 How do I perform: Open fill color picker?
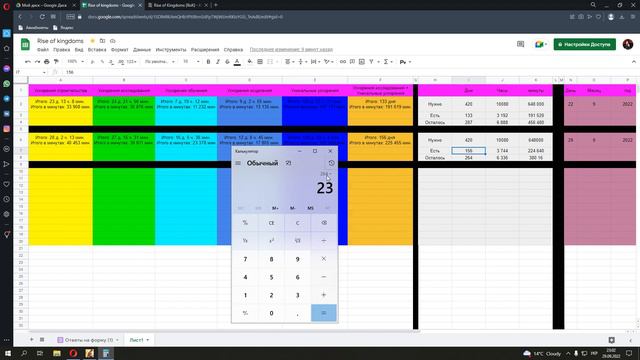point(250,62)
